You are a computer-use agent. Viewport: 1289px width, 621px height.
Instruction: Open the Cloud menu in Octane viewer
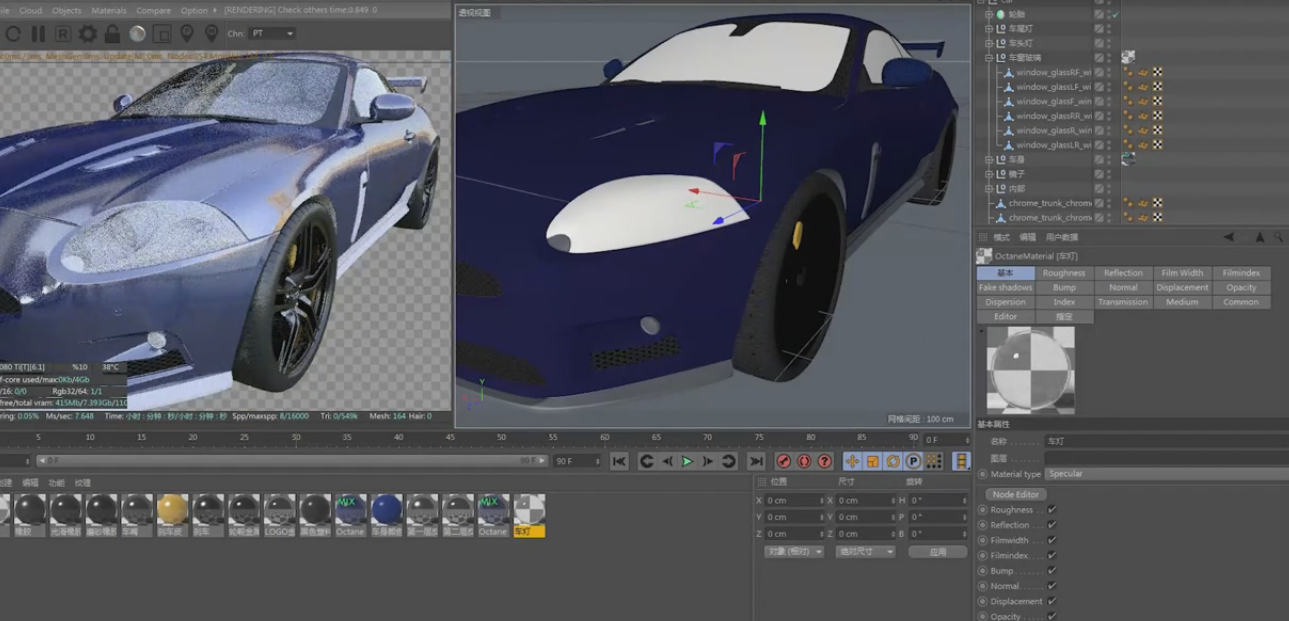click(31, 10)
